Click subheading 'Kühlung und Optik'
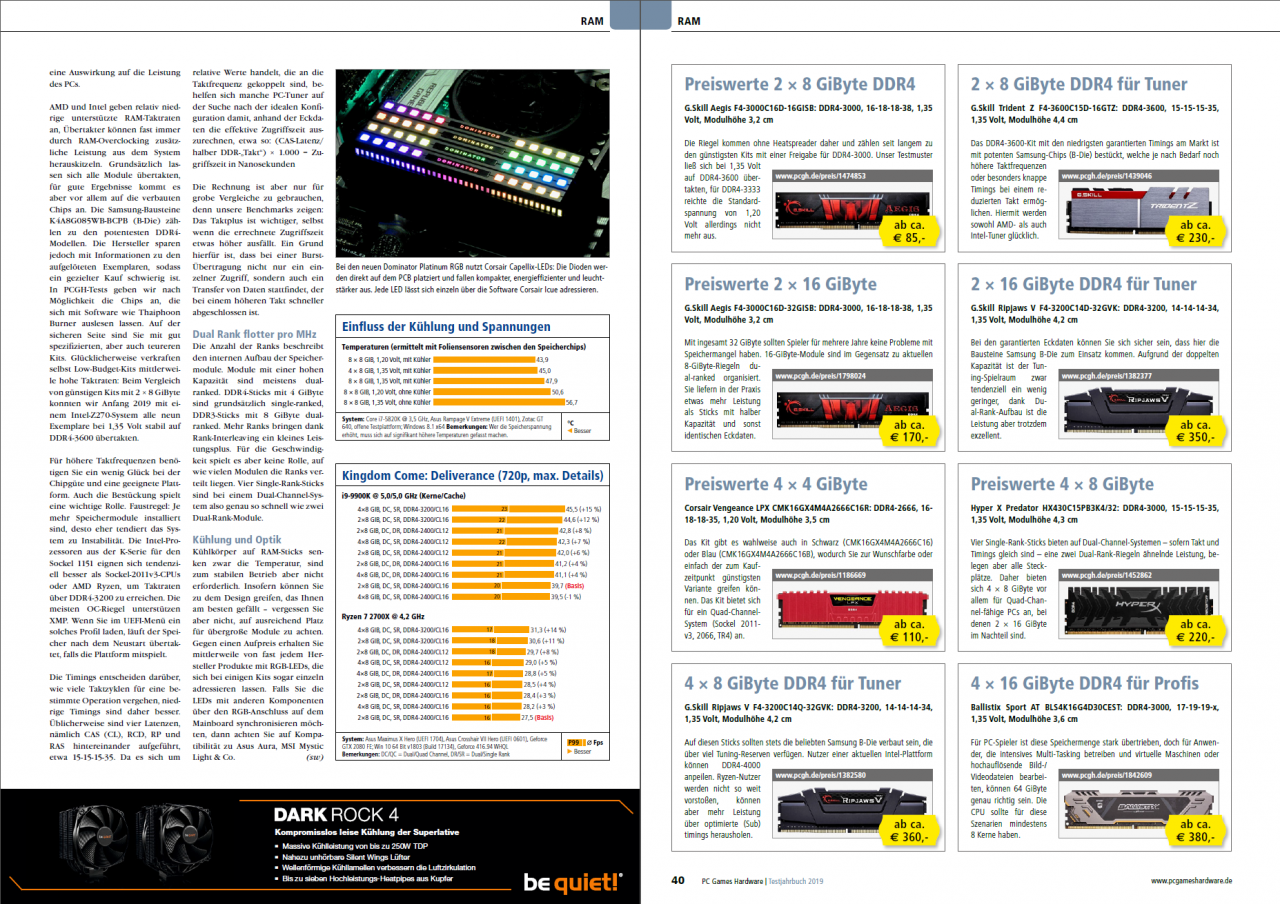 [x=236, y=539]
